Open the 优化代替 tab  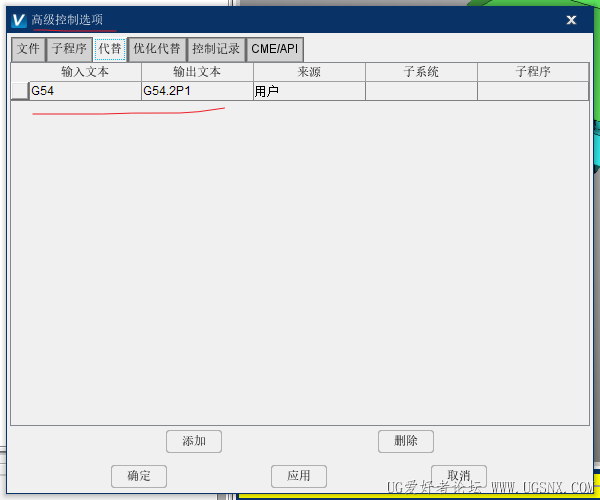(157, 49)
